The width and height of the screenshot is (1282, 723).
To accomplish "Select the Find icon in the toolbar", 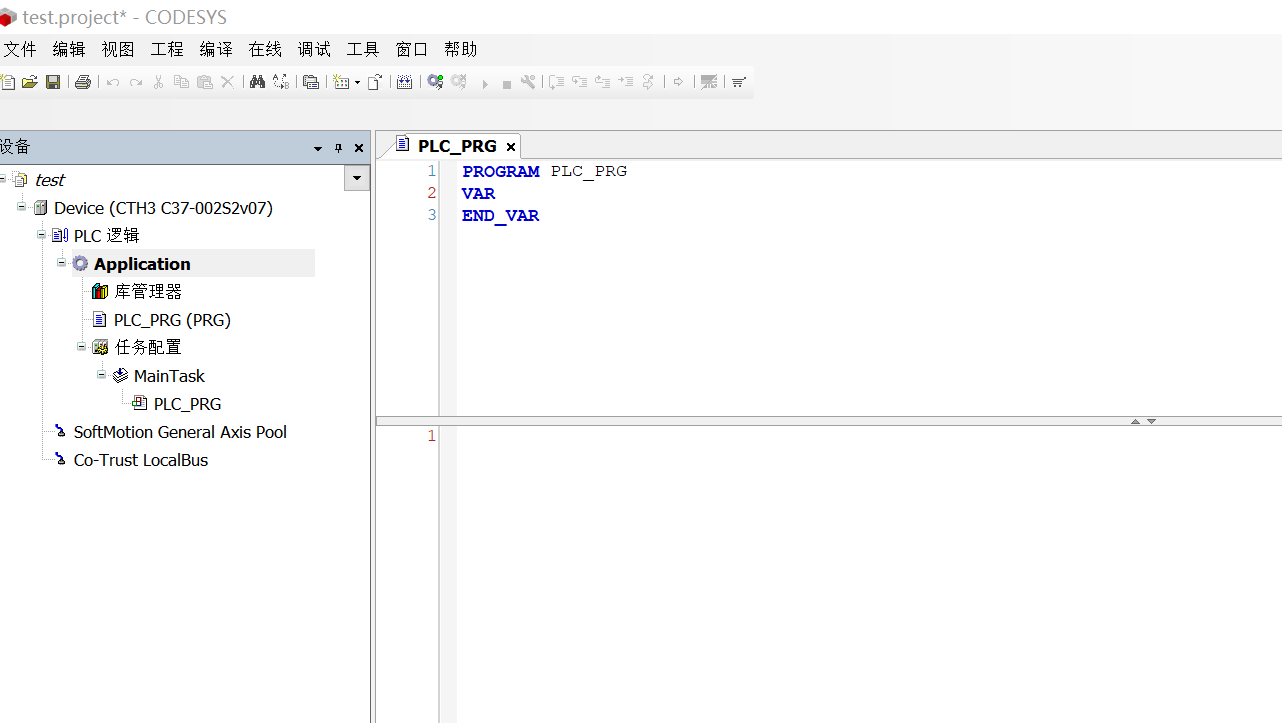I will coord(258,81).
